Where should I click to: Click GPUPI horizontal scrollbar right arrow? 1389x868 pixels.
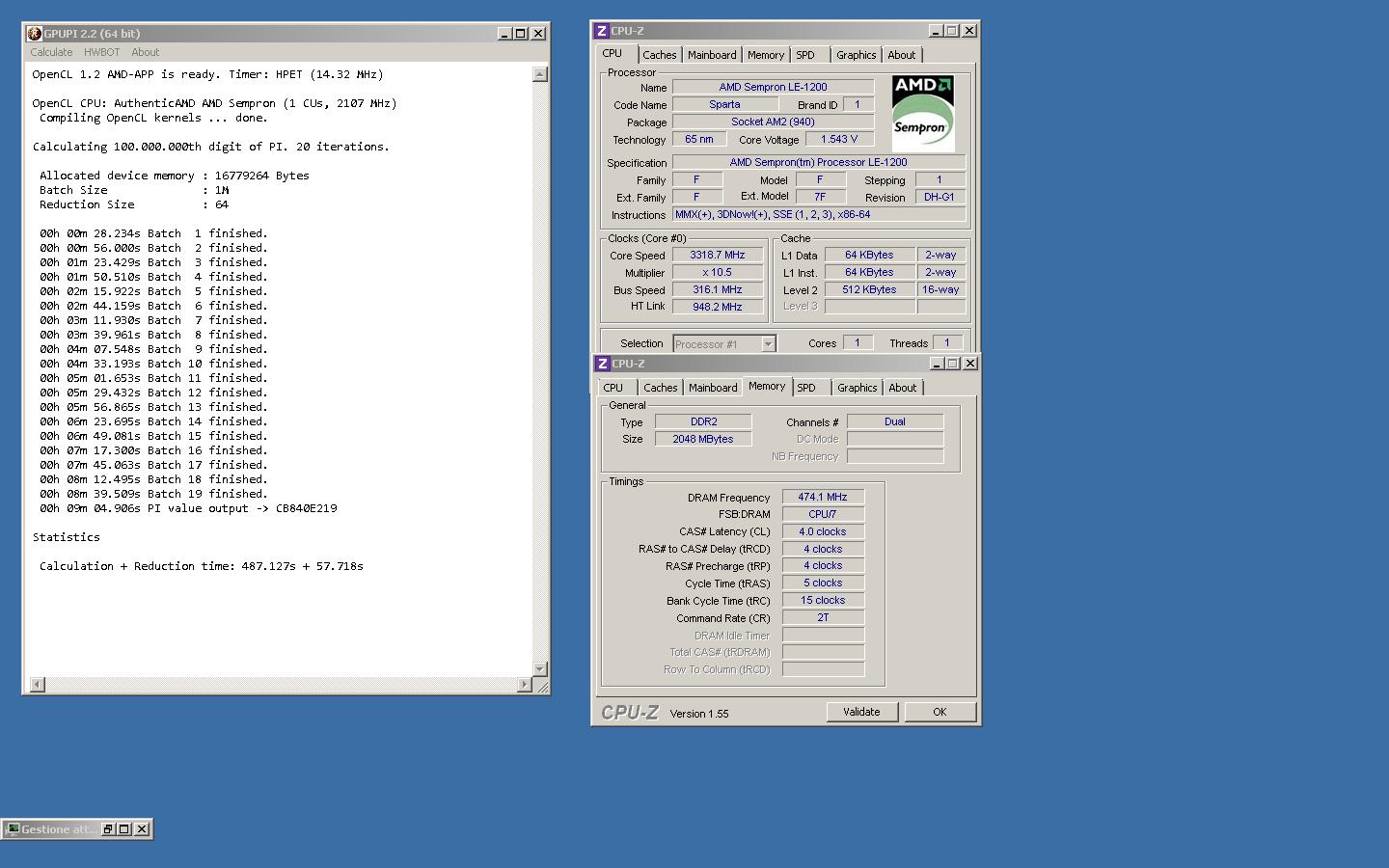525,685
